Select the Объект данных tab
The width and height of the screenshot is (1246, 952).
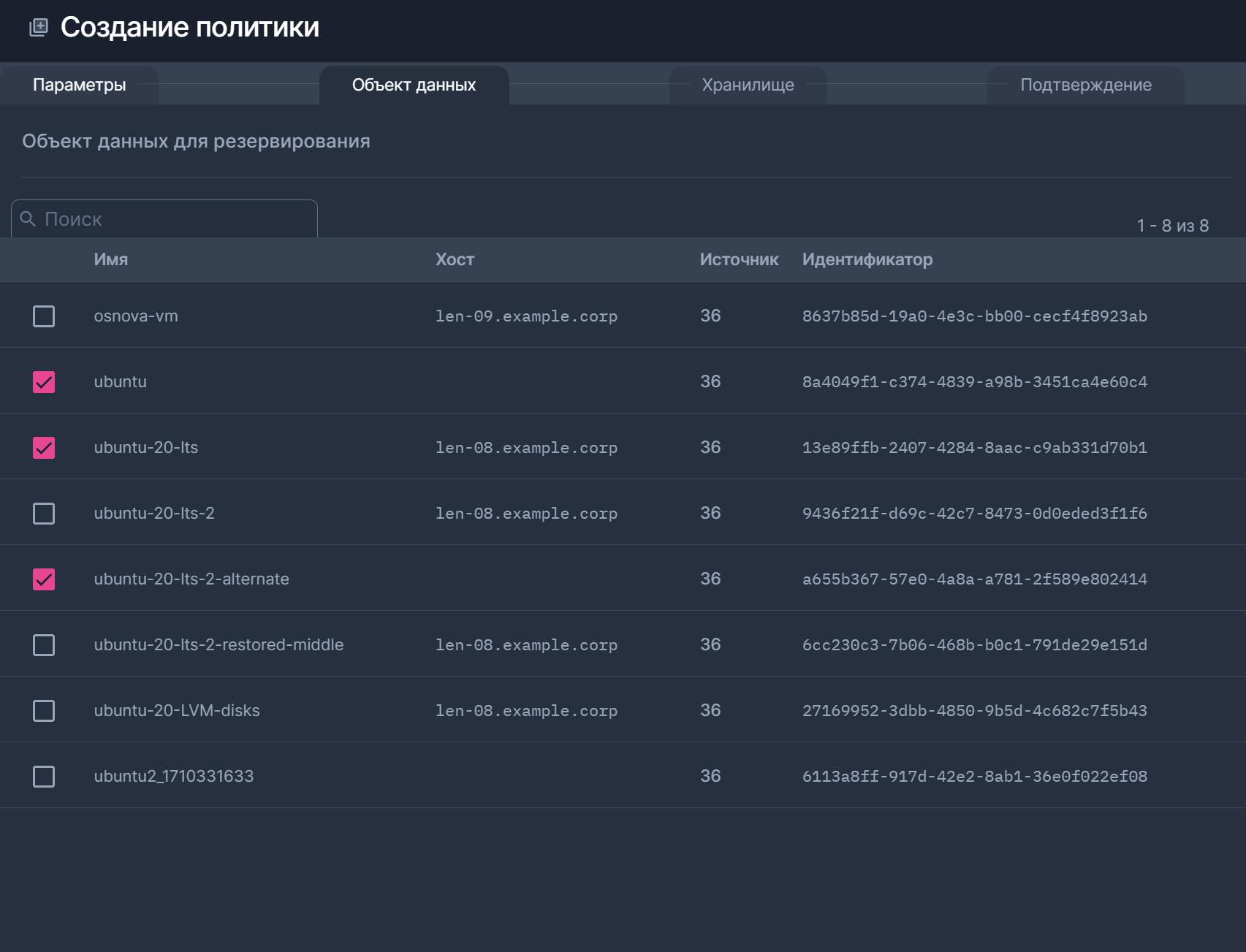pos(414,85)
